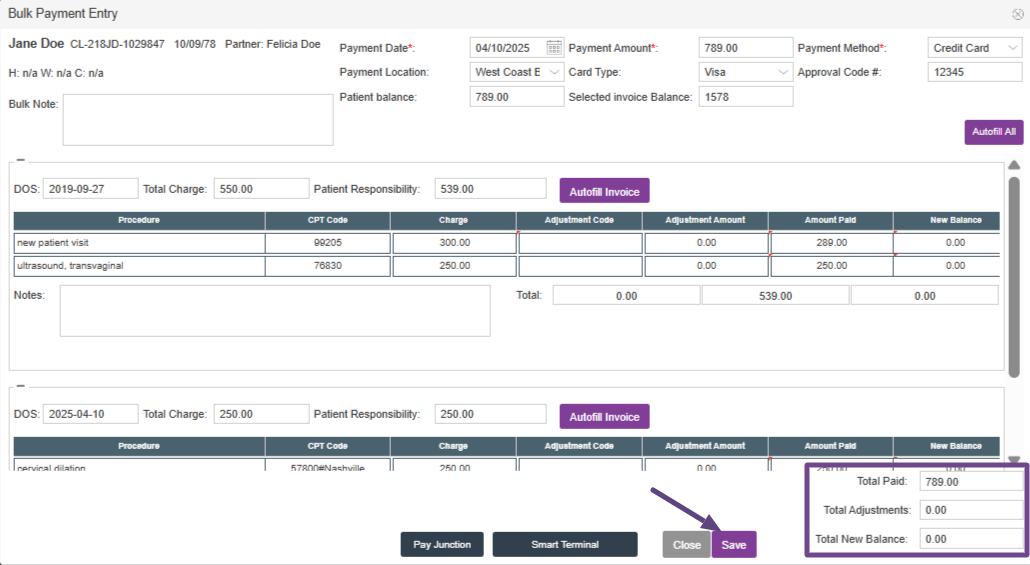Collapse the 2019-09-27 invoice section
This screenshot has width=1030, height=565.
point(21,160)
